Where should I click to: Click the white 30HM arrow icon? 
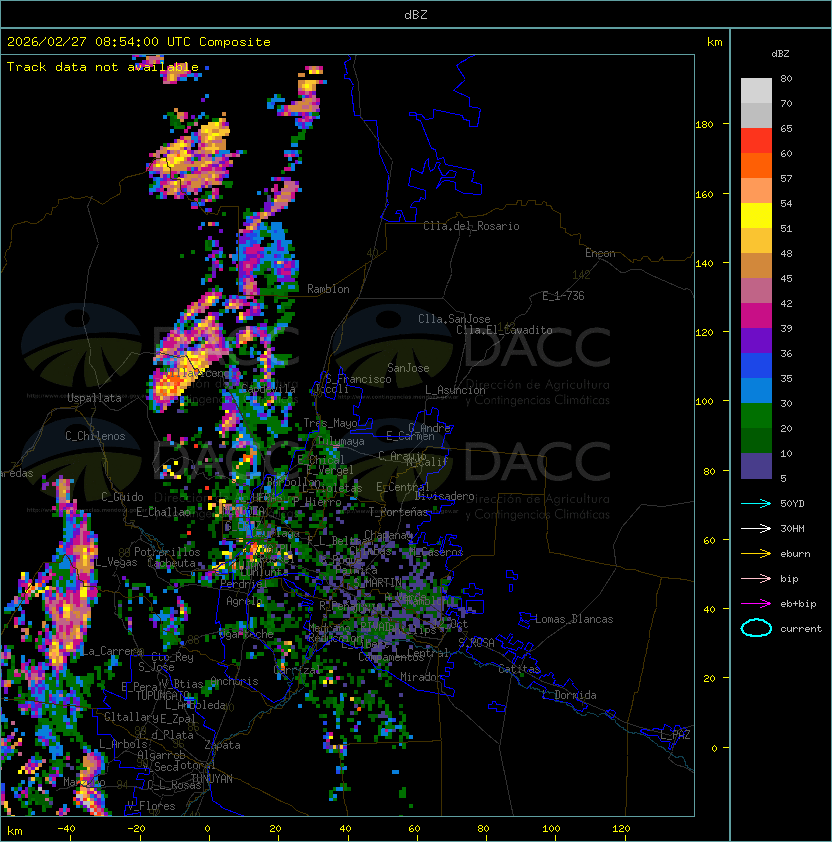pyautogui.click(x=756, y=528)
